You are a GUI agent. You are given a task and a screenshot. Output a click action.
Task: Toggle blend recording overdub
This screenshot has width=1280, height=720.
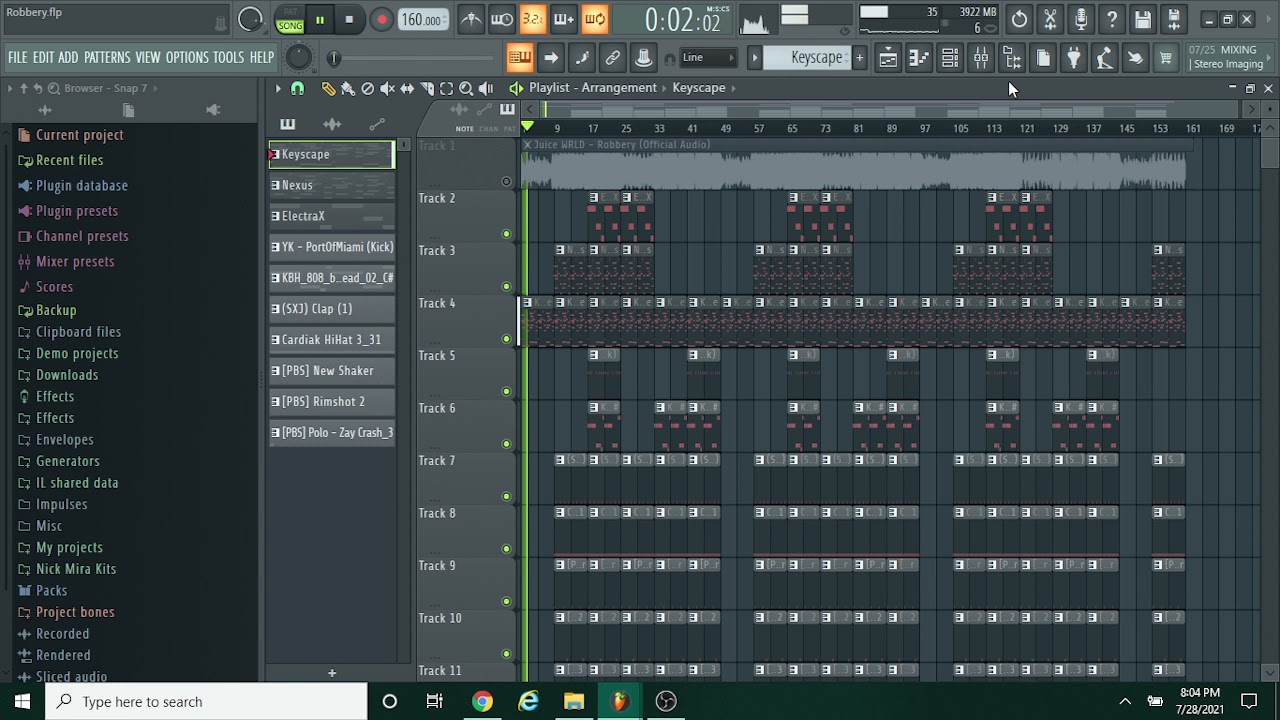(564, 19)
